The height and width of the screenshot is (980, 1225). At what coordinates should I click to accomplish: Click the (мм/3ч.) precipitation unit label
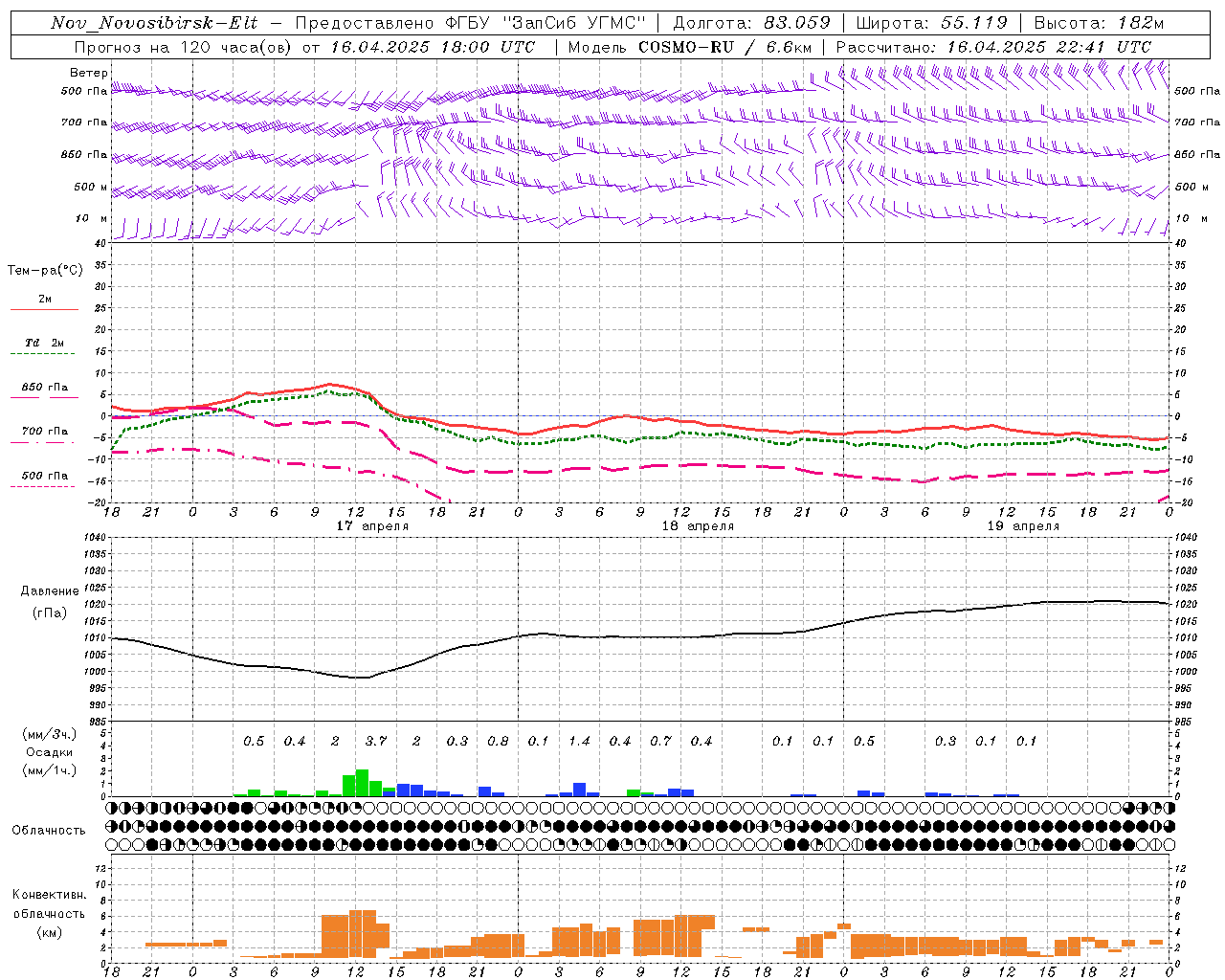point(49,734)
